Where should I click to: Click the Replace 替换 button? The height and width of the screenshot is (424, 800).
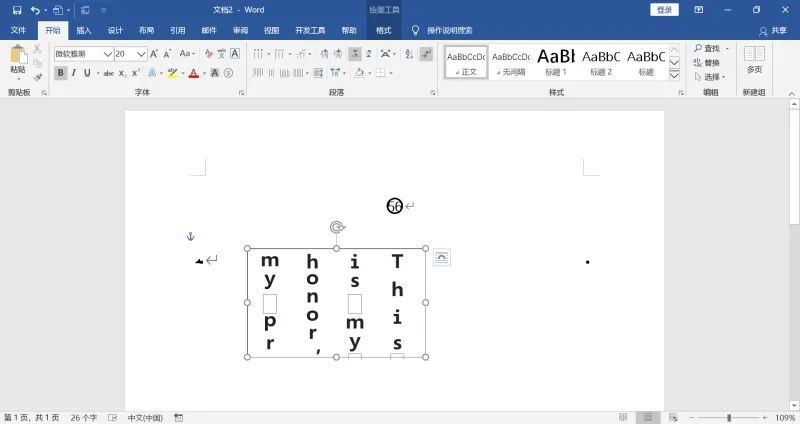707,62
